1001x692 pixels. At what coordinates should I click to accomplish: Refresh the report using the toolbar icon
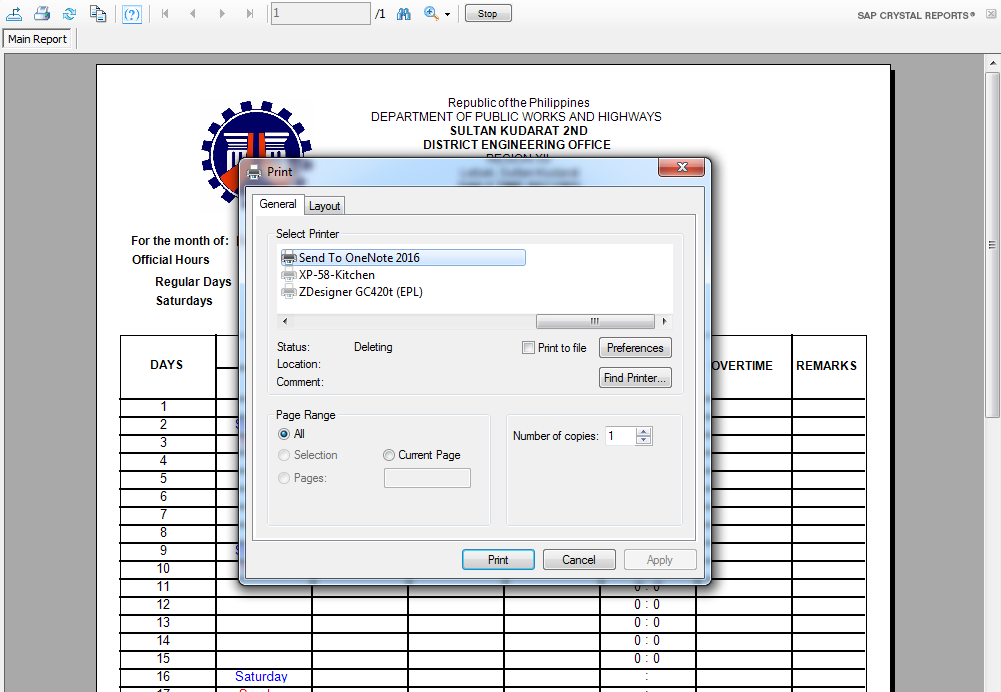click(70, 13)
